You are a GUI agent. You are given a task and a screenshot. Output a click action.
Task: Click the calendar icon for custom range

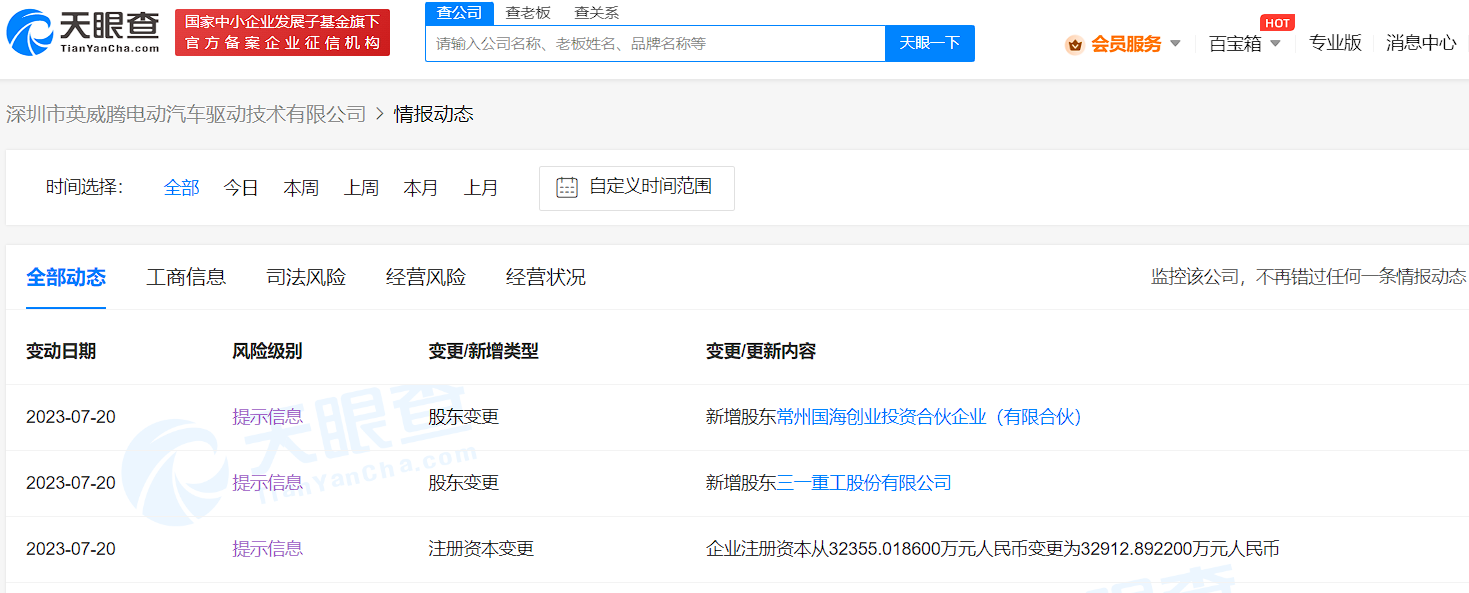tap(567, 187)
